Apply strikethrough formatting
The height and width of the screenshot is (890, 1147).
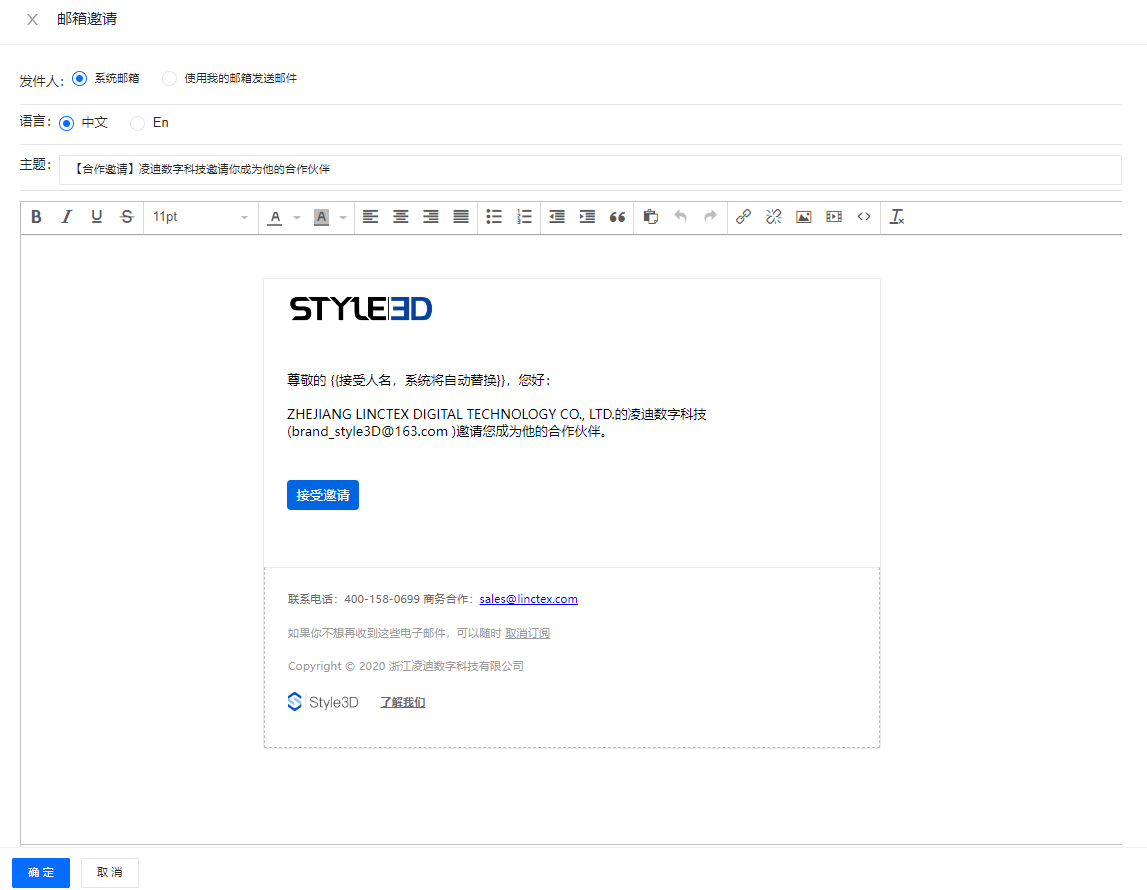point(127,216)
